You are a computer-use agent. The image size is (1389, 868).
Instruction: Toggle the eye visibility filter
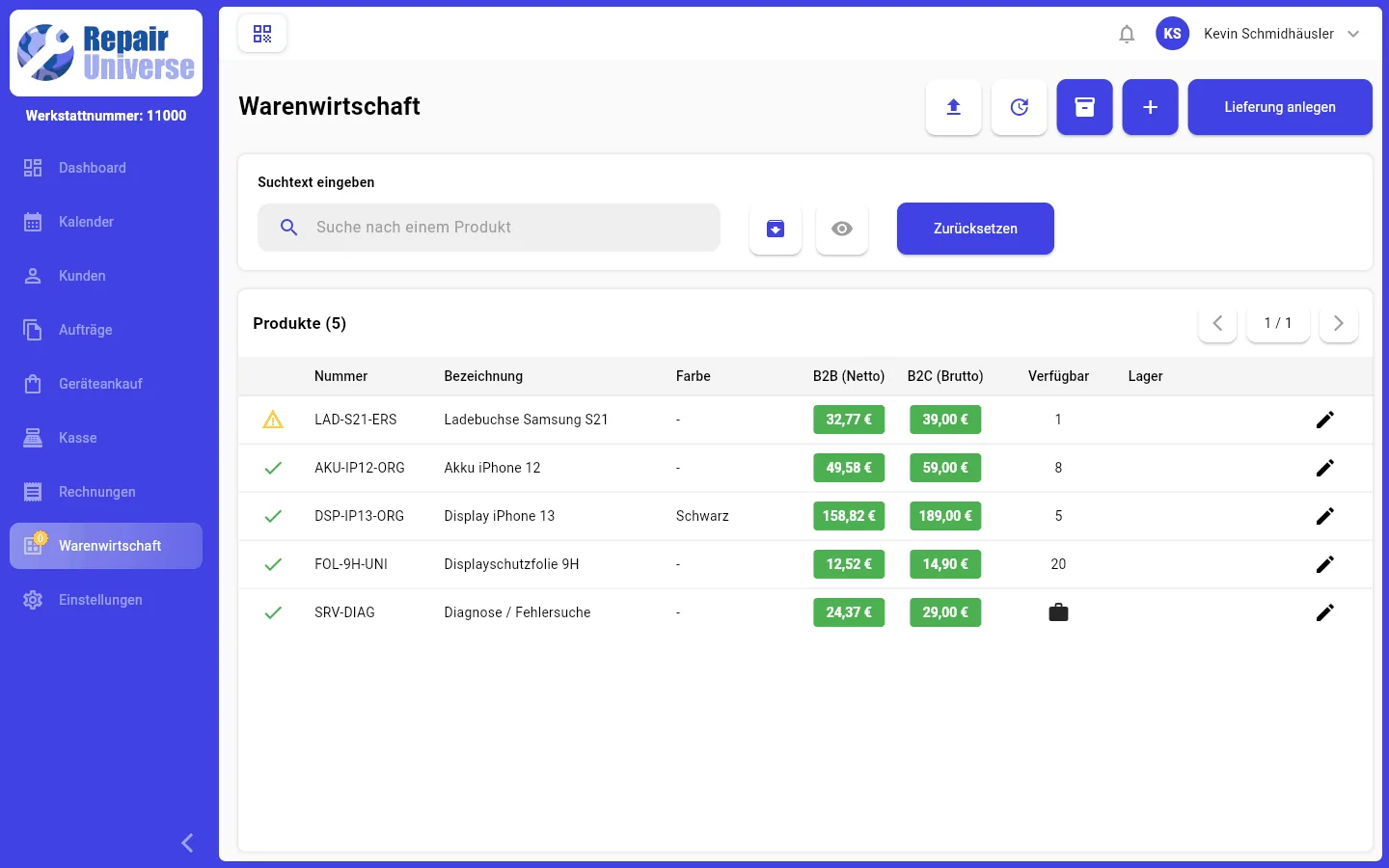(x=842, y=229)
